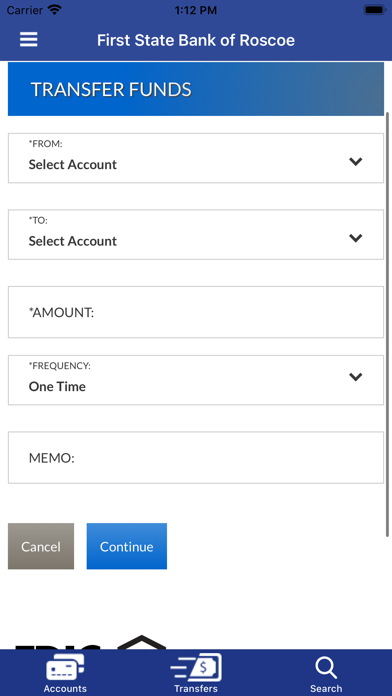
Task: Focus the AMOUNT input field
Action: [196, 312]
